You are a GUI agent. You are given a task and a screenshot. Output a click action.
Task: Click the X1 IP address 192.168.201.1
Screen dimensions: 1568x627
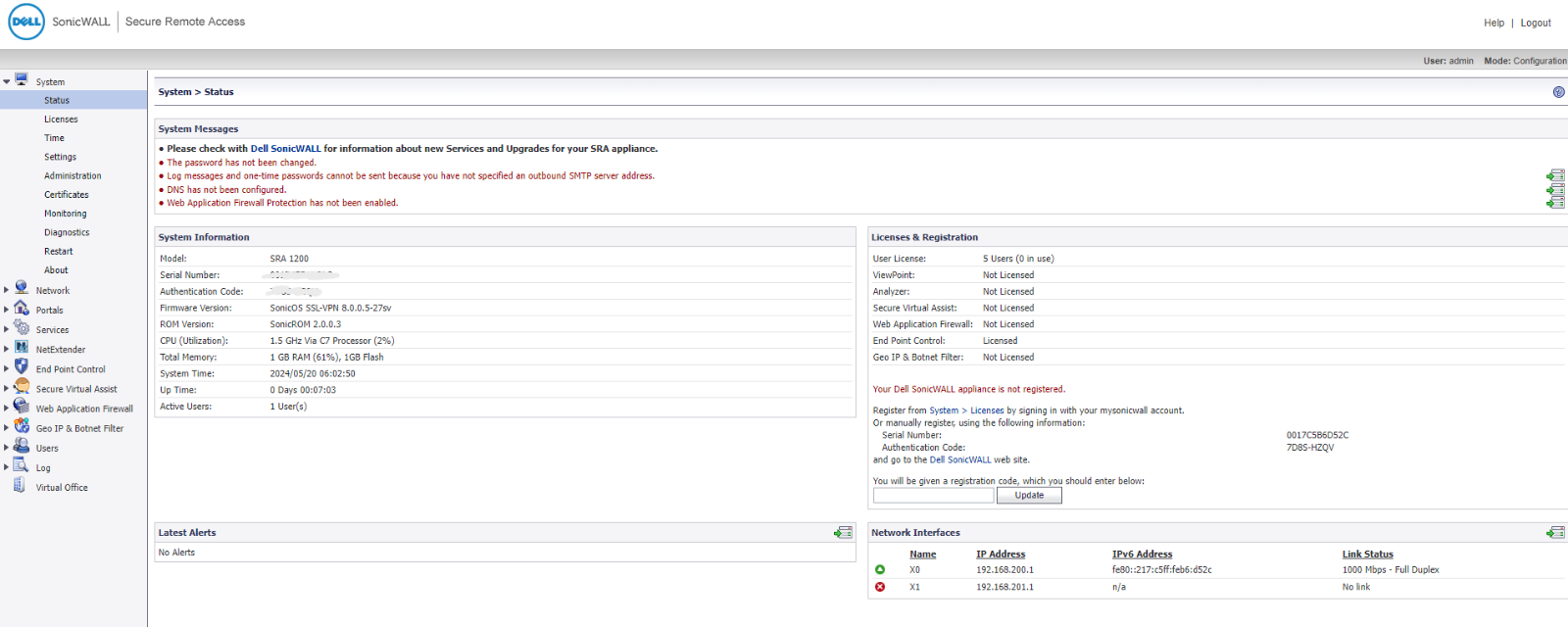pos(1004,588)
